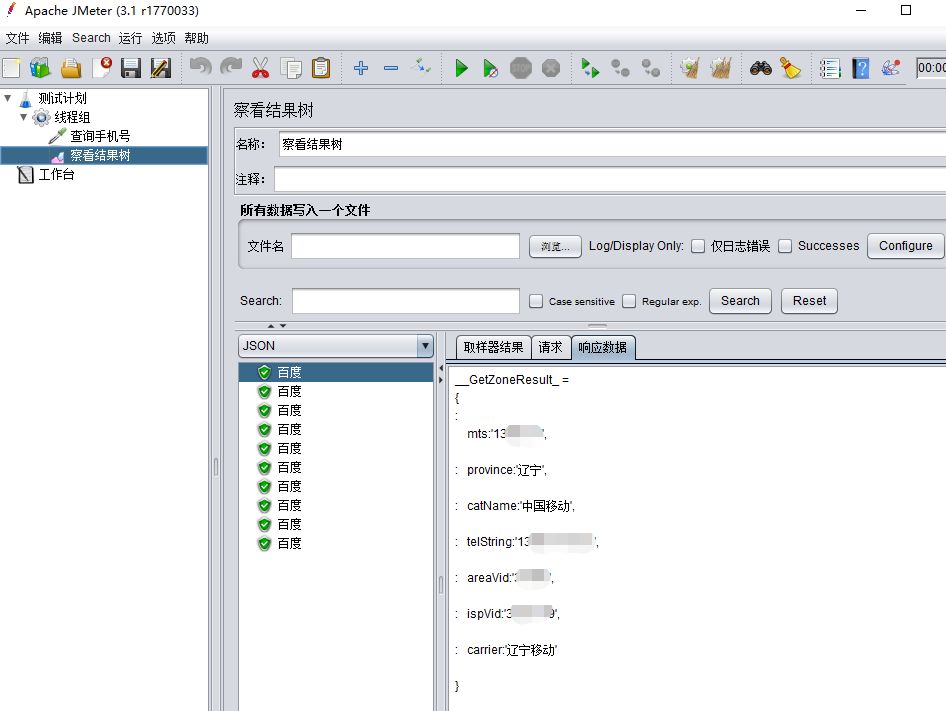Click the binoculars search icon
This screenshot has height=711, width=946.
point(761,68)
